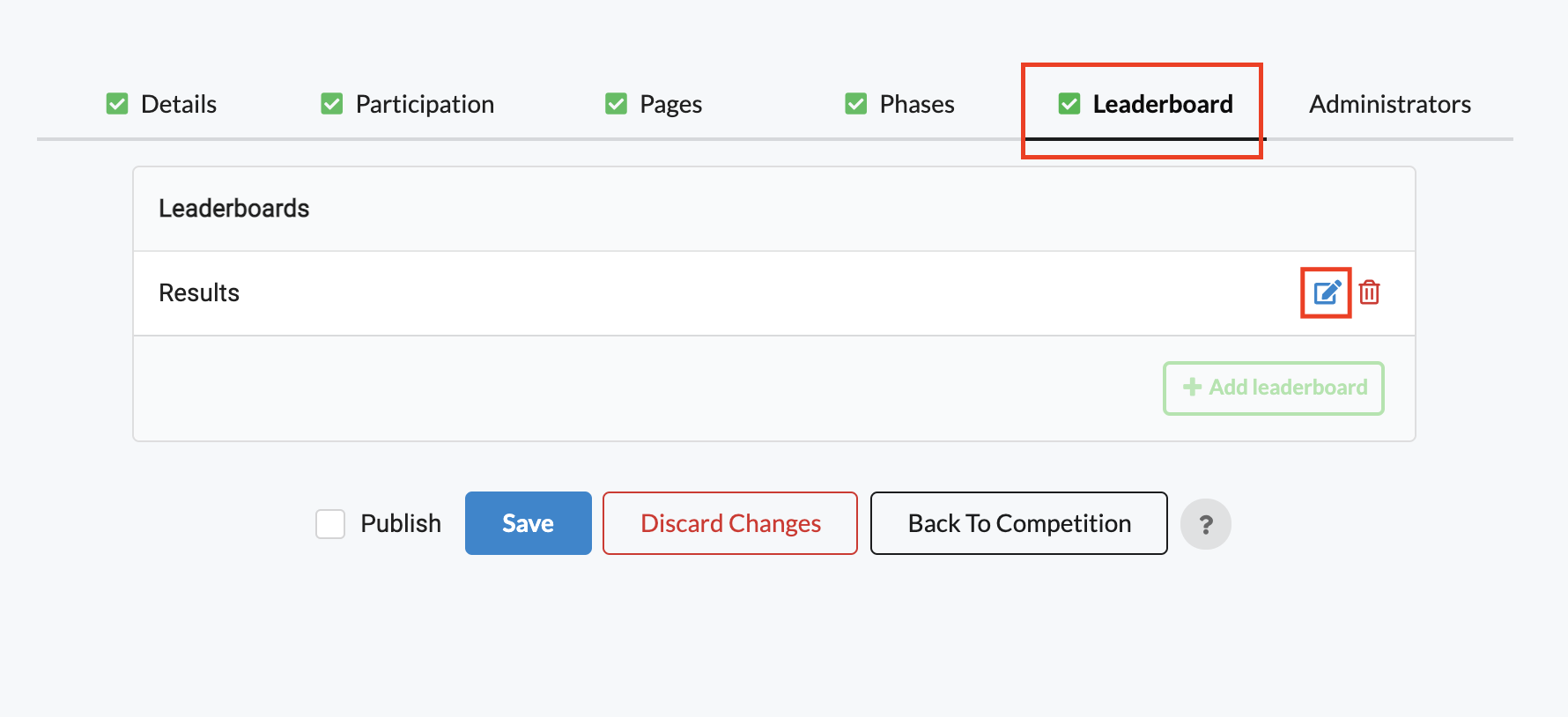Click the green checkmark beside Details
This screenshot has width=1568, height=717.
coord(117,103)
